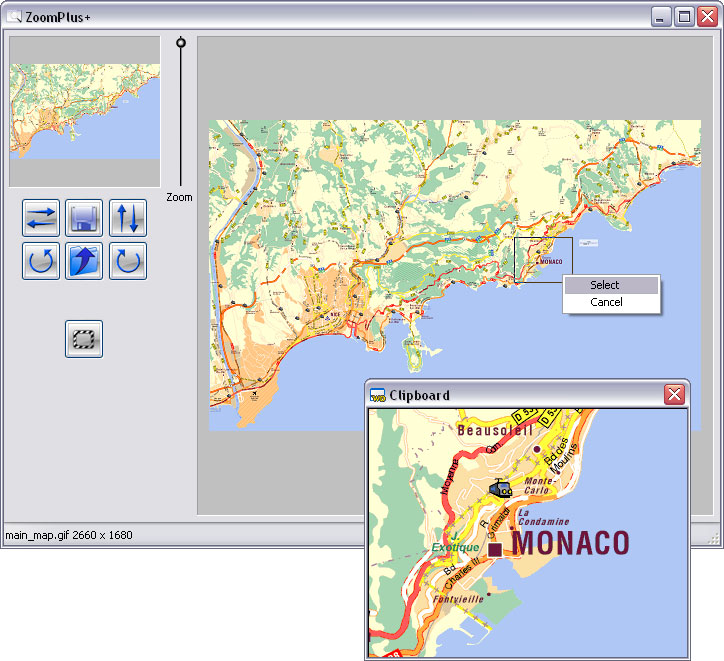Click the map preview thumbnail

point(85,111)
